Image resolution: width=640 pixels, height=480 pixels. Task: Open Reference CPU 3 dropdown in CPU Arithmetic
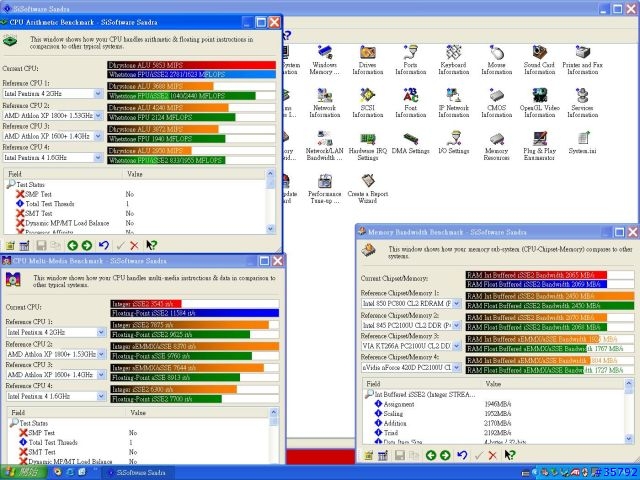tap(98, 136)
